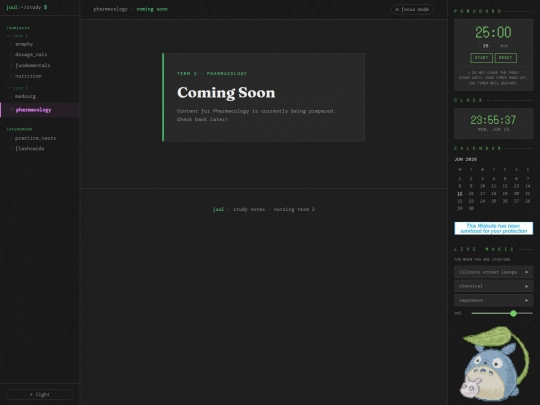Play the classical music station
The height and width of the screenshot is (405, 540).
tap(493, 286)
